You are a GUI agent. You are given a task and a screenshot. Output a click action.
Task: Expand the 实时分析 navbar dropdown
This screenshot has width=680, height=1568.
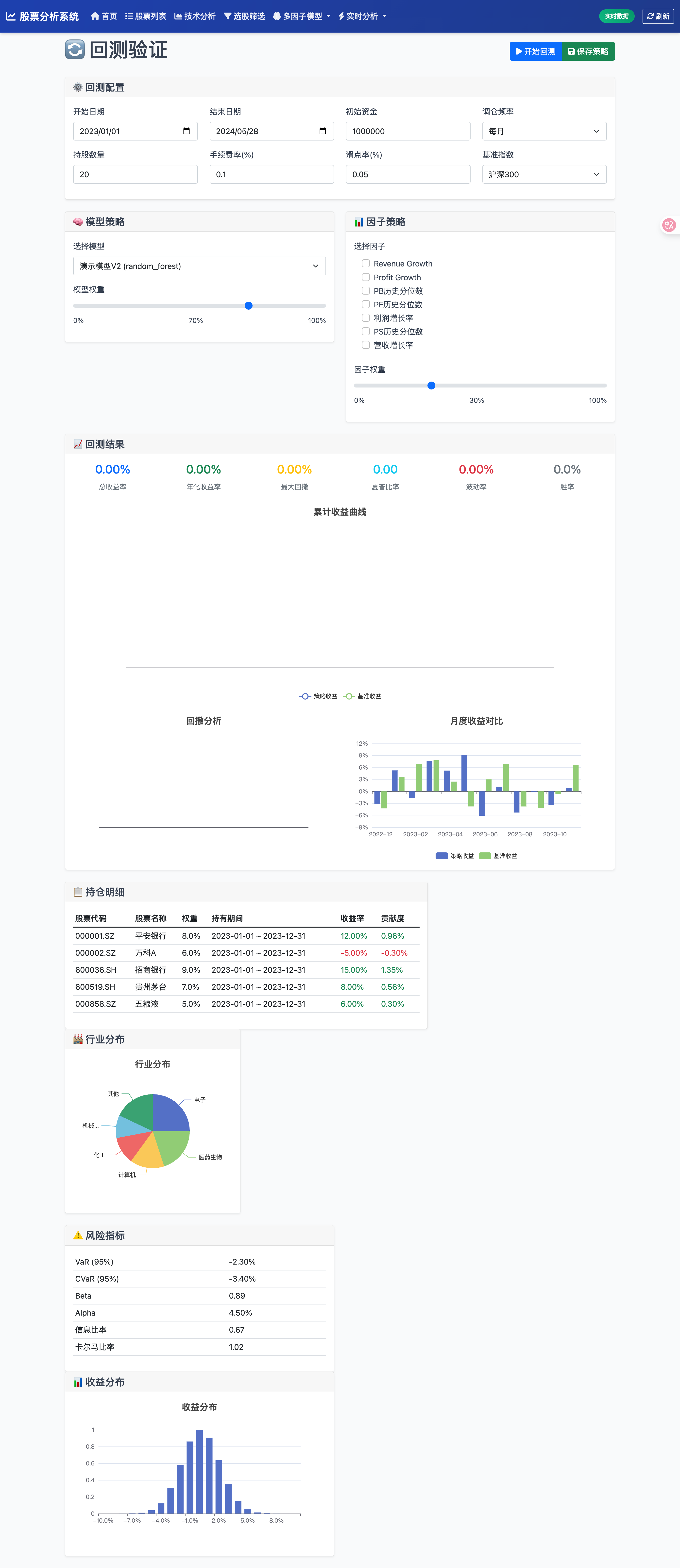[x=362, y=17]
